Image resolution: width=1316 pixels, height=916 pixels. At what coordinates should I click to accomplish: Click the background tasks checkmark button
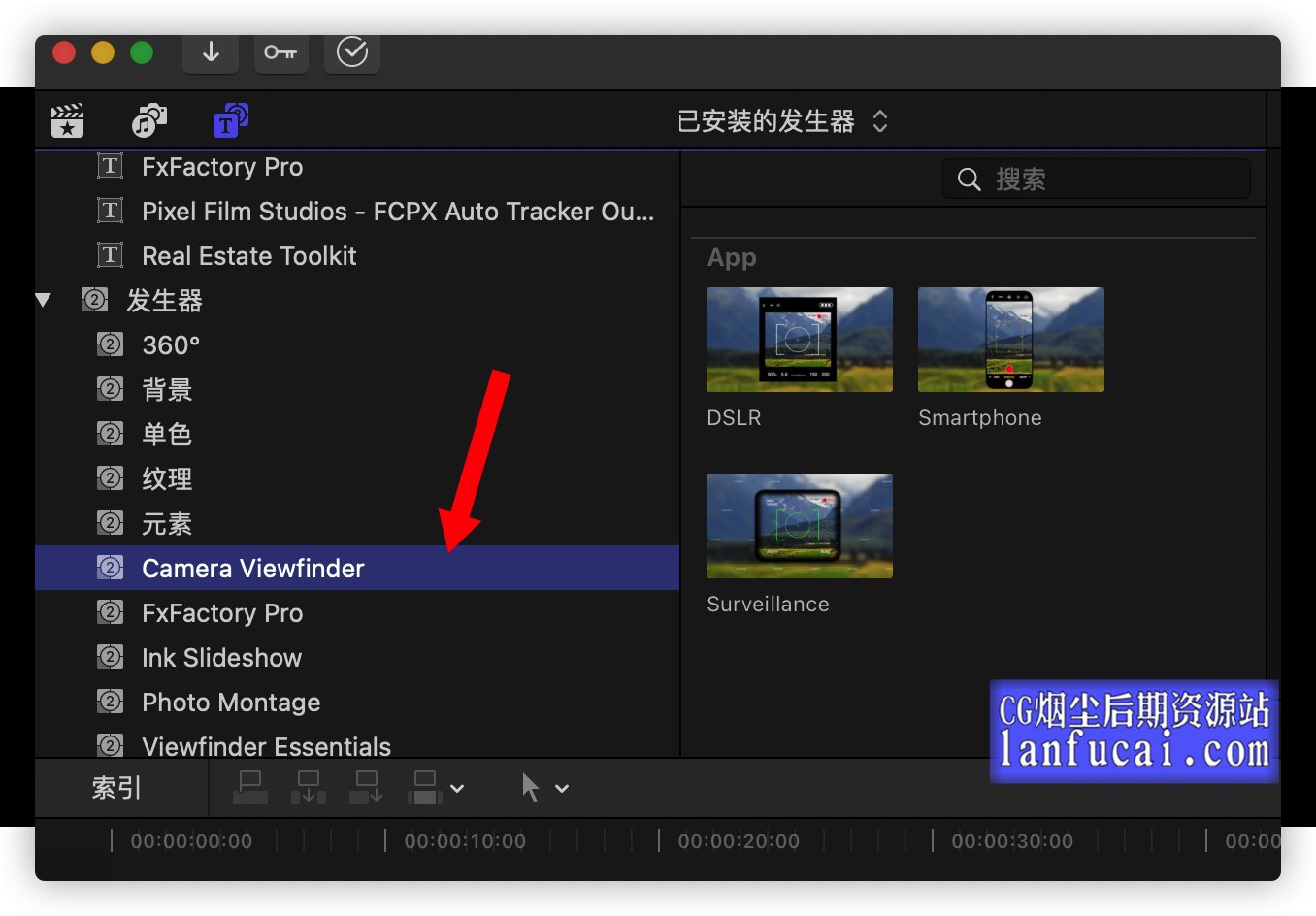(x=352, y=52)
